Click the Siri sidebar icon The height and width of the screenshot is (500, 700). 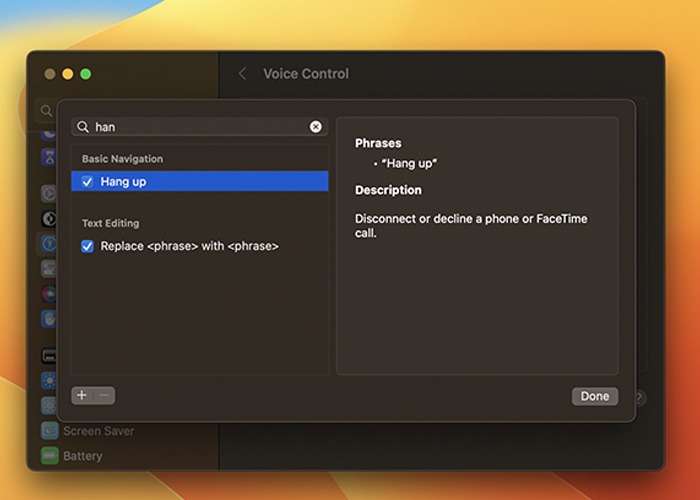click(x=49, y=294)
